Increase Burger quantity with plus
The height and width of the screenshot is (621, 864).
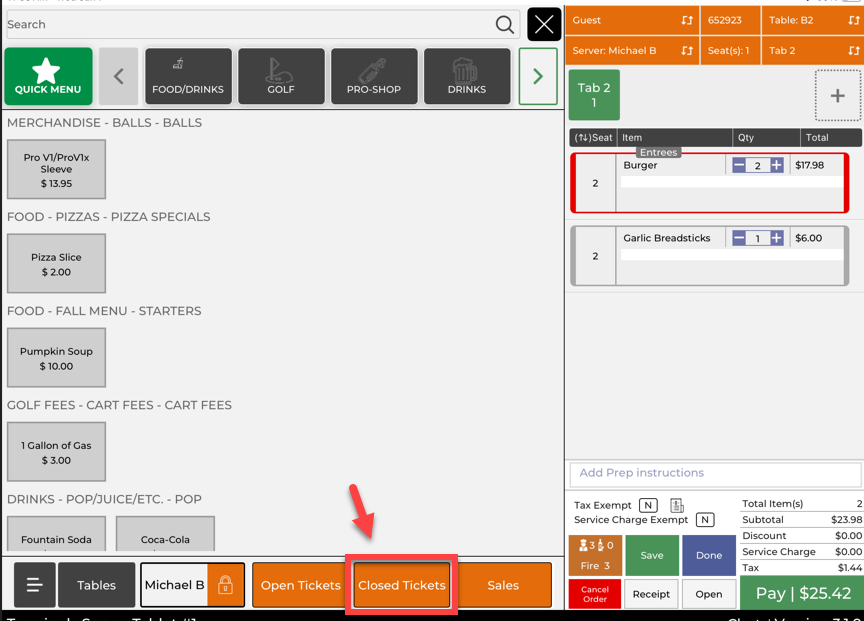click(776, 166)
